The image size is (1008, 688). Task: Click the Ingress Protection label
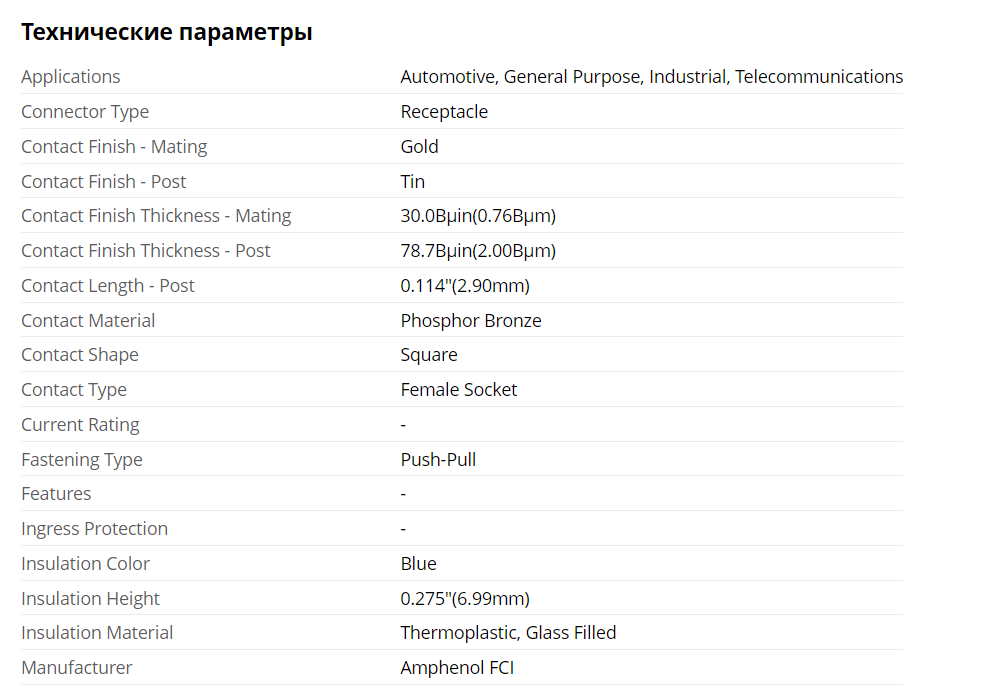(94, 529)
